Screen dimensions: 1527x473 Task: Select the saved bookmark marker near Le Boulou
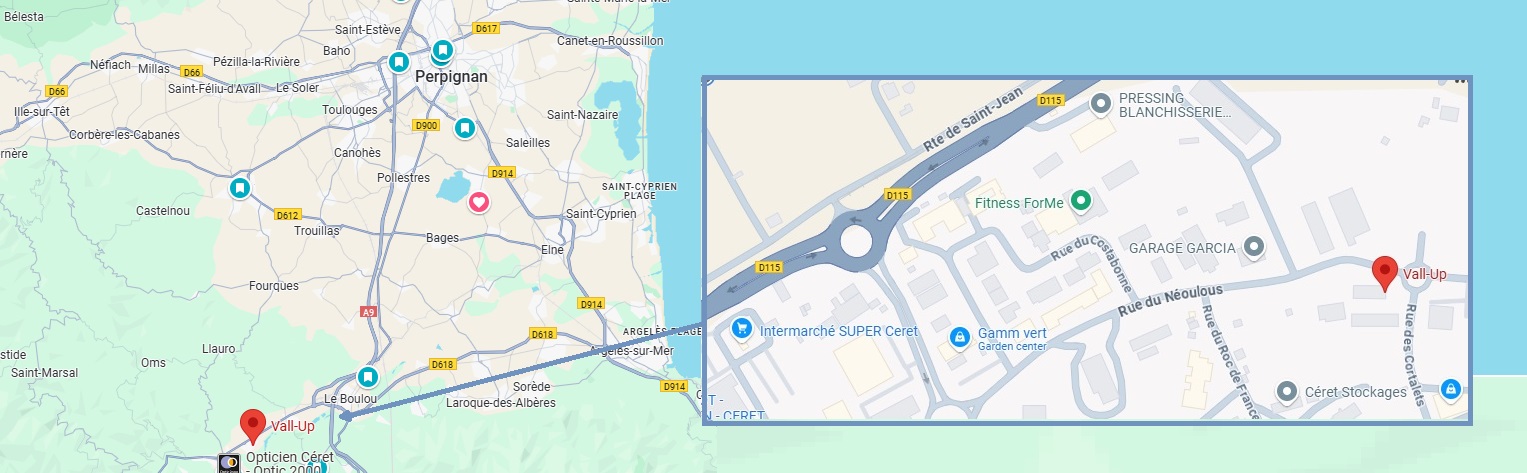point(368,378)
